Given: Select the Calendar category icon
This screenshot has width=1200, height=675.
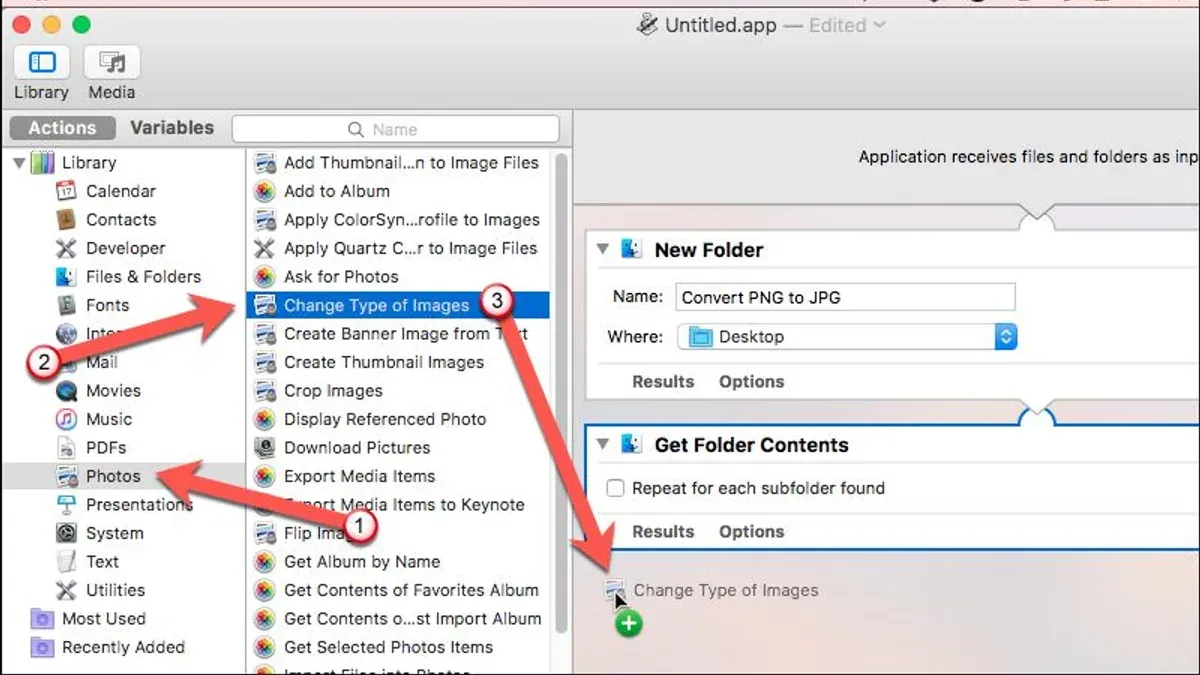Looking at the screenshot, I should [67, 191].
